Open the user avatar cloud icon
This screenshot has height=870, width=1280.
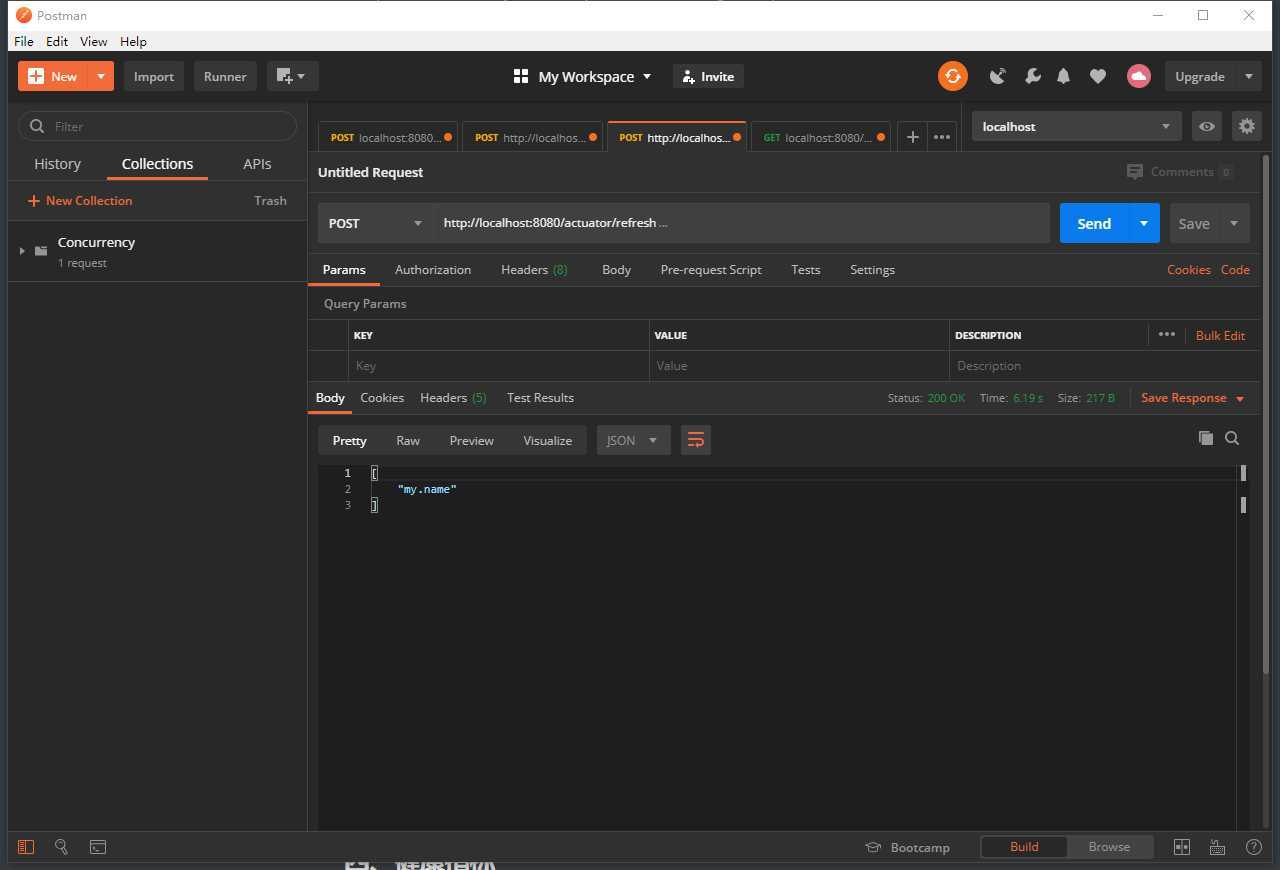[x=1138, y=76]
